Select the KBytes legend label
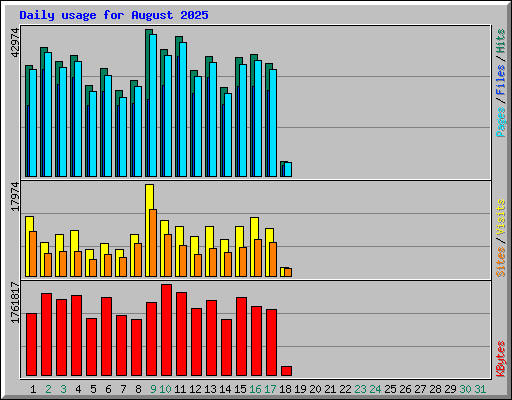The width and height of the screenshot is (512, 400). coord(500,359)
